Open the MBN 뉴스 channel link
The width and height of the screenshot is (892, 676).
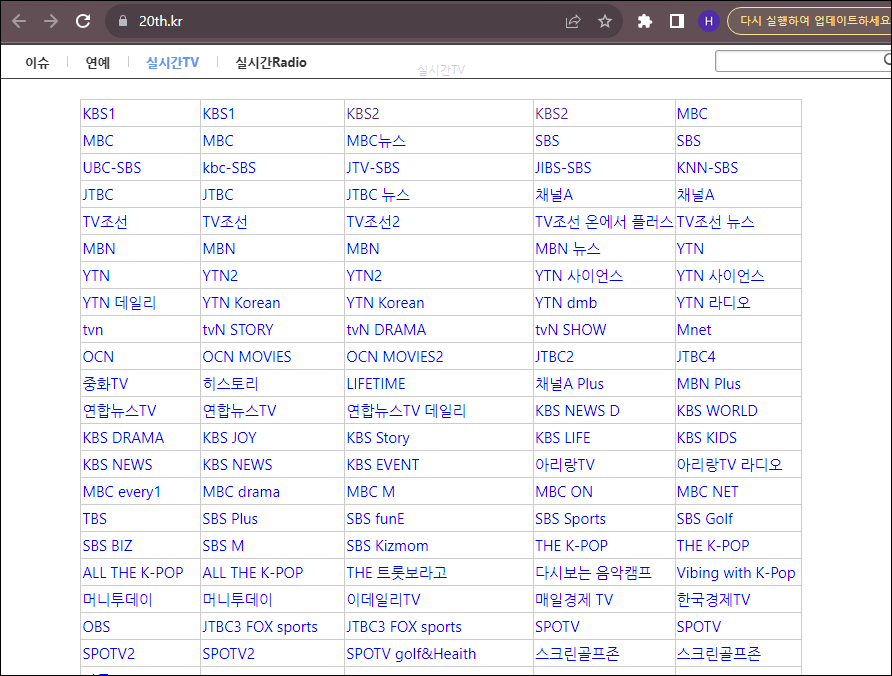pos(568,249)
